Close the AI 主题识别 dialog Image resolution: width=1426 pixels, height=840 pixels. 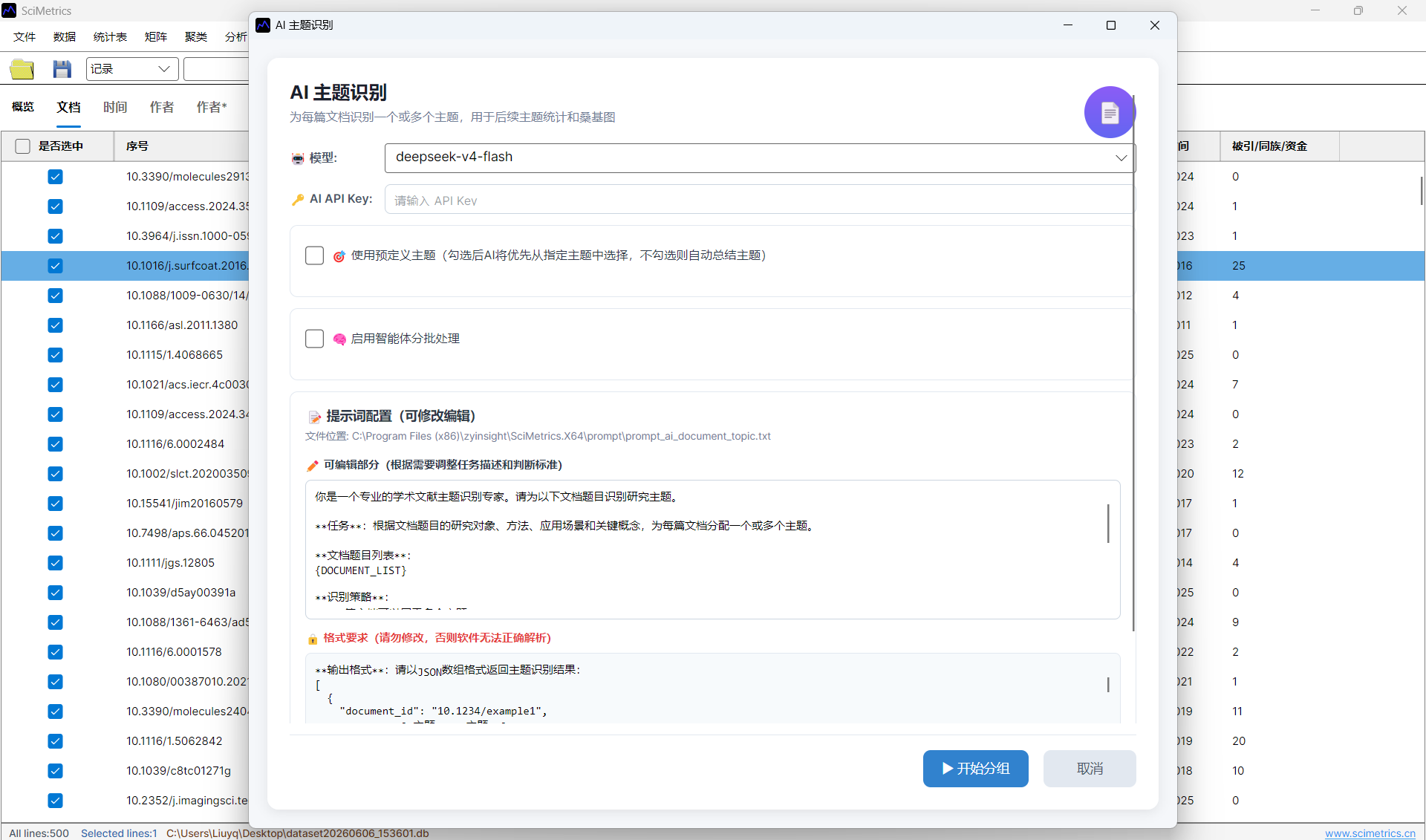[x=1155, y=25]
